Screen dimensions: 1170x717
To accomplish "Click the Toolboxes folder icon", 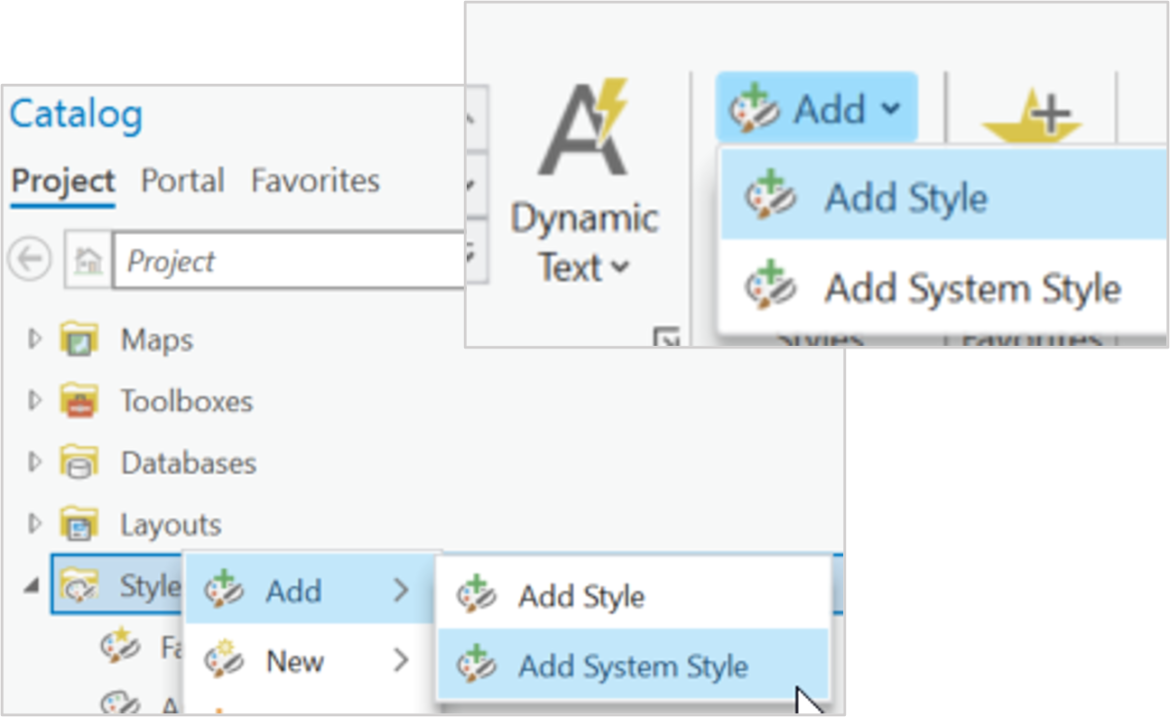I will [78, 402].
